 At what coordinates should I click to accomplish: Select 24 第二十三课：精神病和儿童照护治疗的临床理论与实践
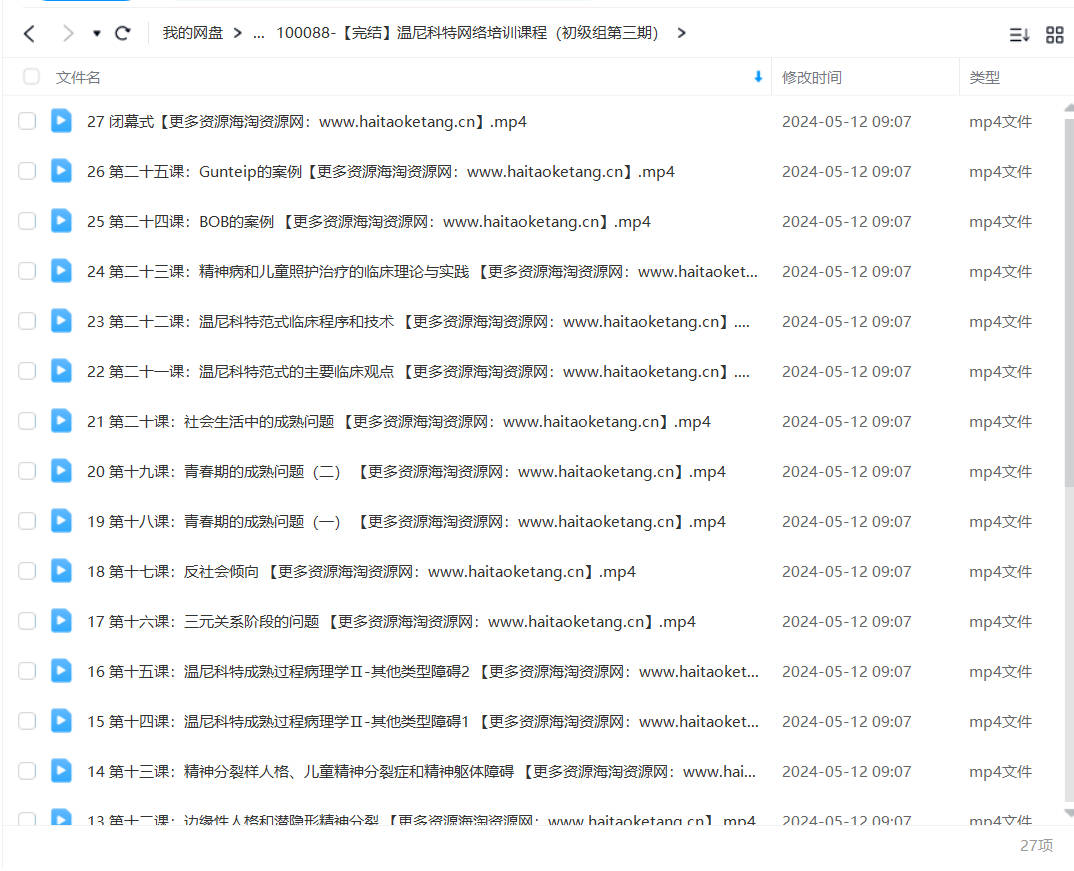[422, 272]
